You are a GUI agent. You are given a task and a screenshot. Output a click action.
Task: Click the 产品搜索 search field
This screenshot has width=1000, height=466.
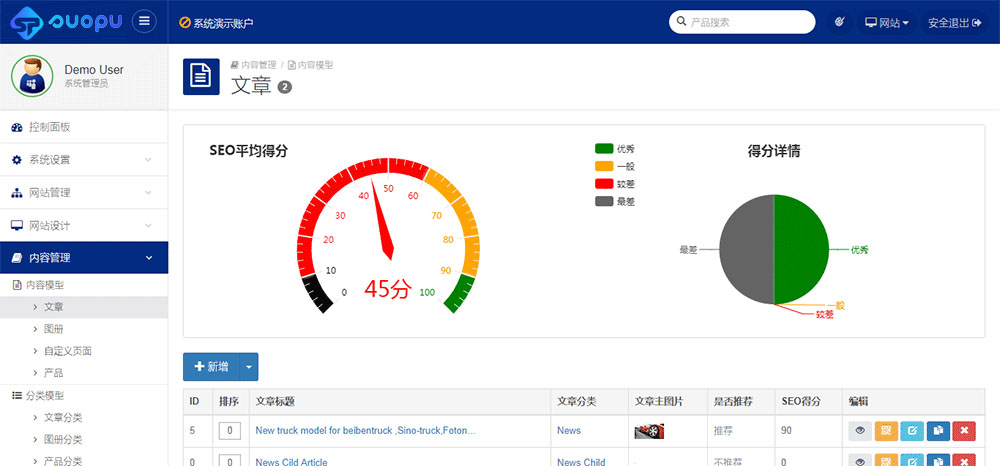(746, 22)
